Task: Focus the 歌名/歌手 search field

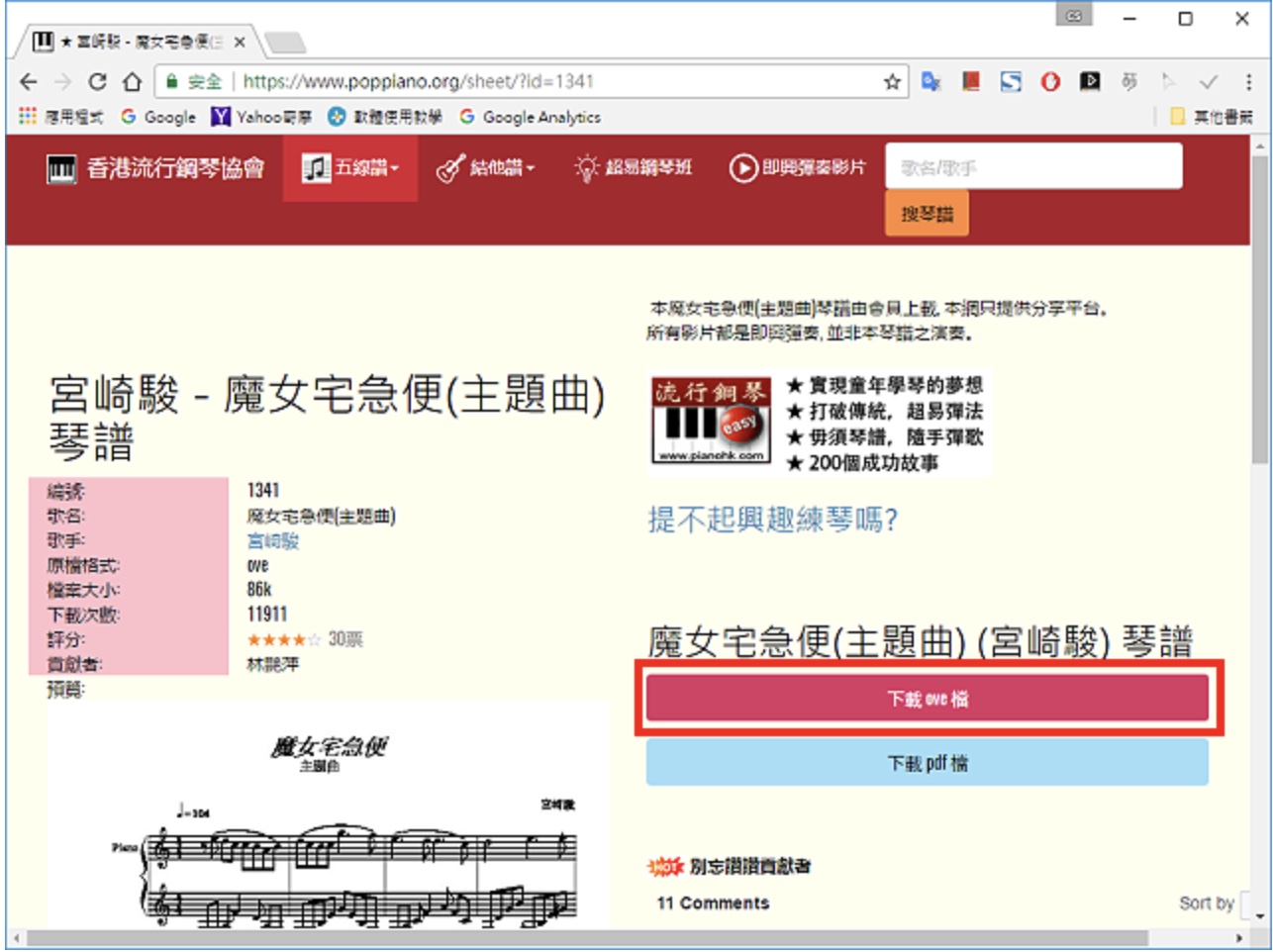Action: pyautogui.click(x=1033, y=166)
